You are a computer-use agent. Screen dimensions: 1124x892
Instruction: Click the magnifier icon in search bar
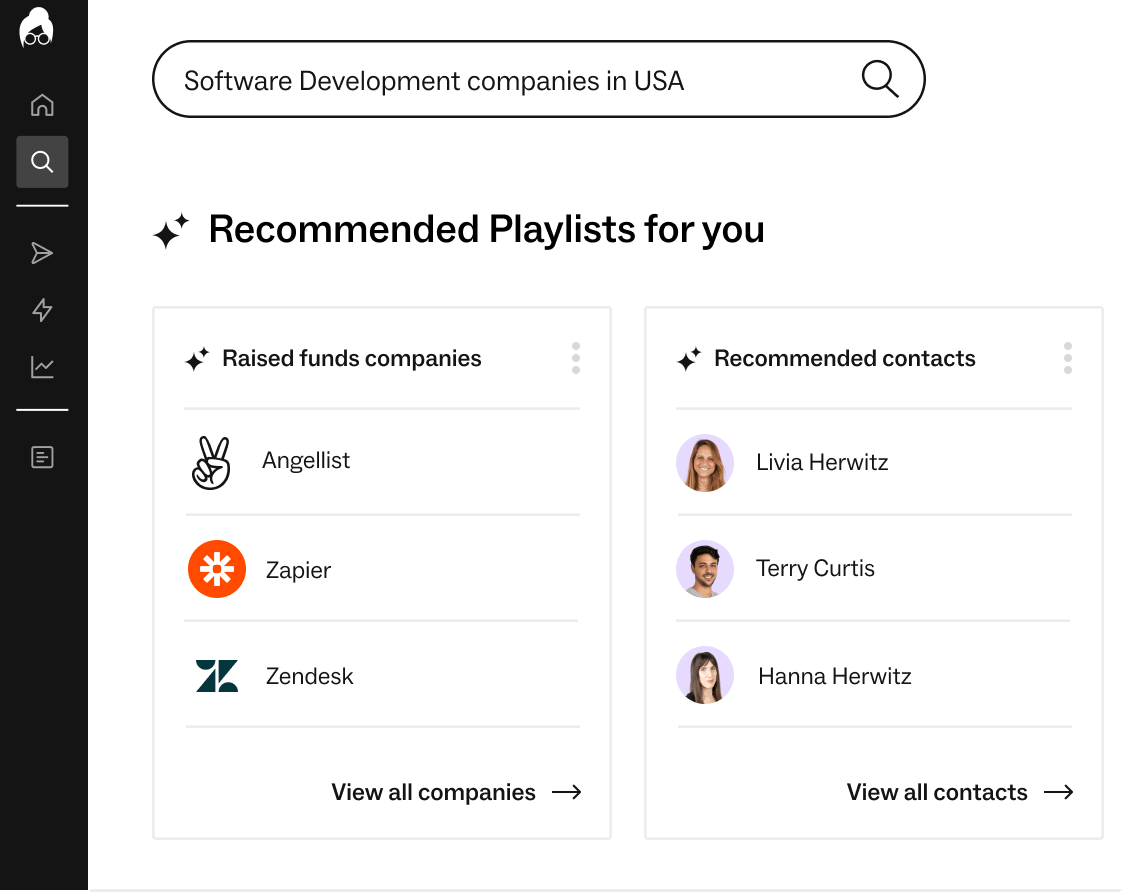point(880,79)
